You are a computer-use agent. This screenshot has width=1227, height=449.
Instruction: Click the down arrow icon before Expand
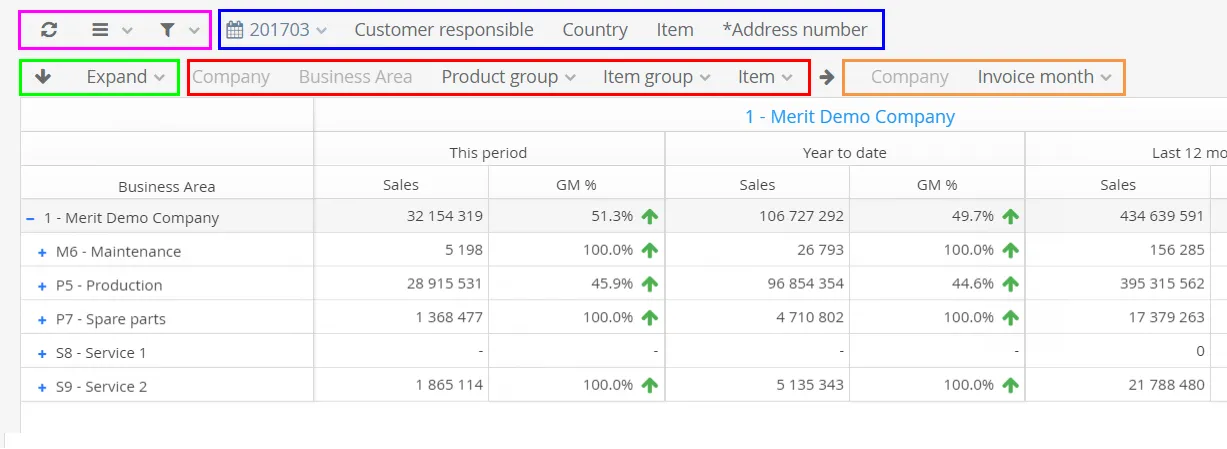[x=43, y=76]
